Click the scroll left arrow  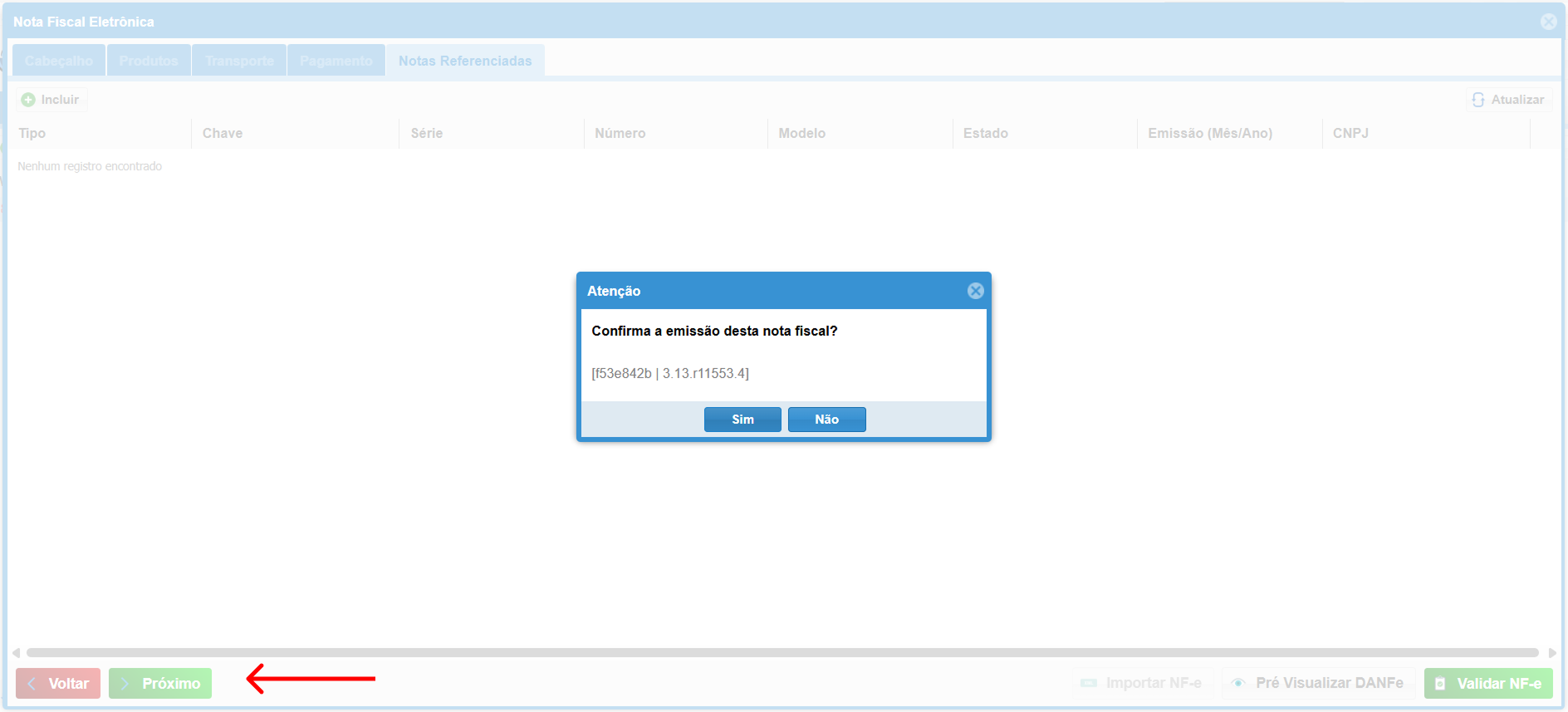pyautogui.click(x=16, y=653)
